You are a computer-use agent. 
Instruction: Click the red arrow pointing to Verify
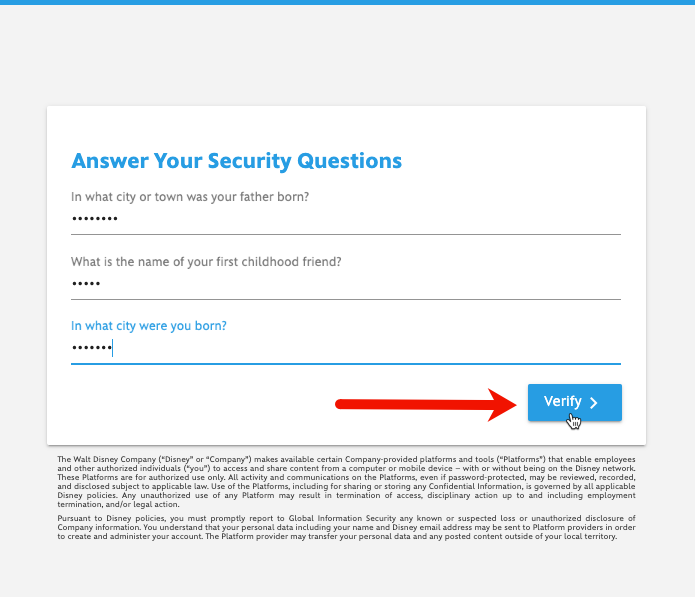(x=426, y=404)
